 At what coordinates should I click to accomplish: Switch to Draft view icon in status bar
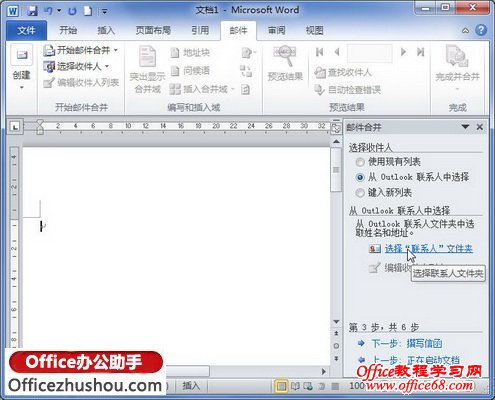click(335, 386)
